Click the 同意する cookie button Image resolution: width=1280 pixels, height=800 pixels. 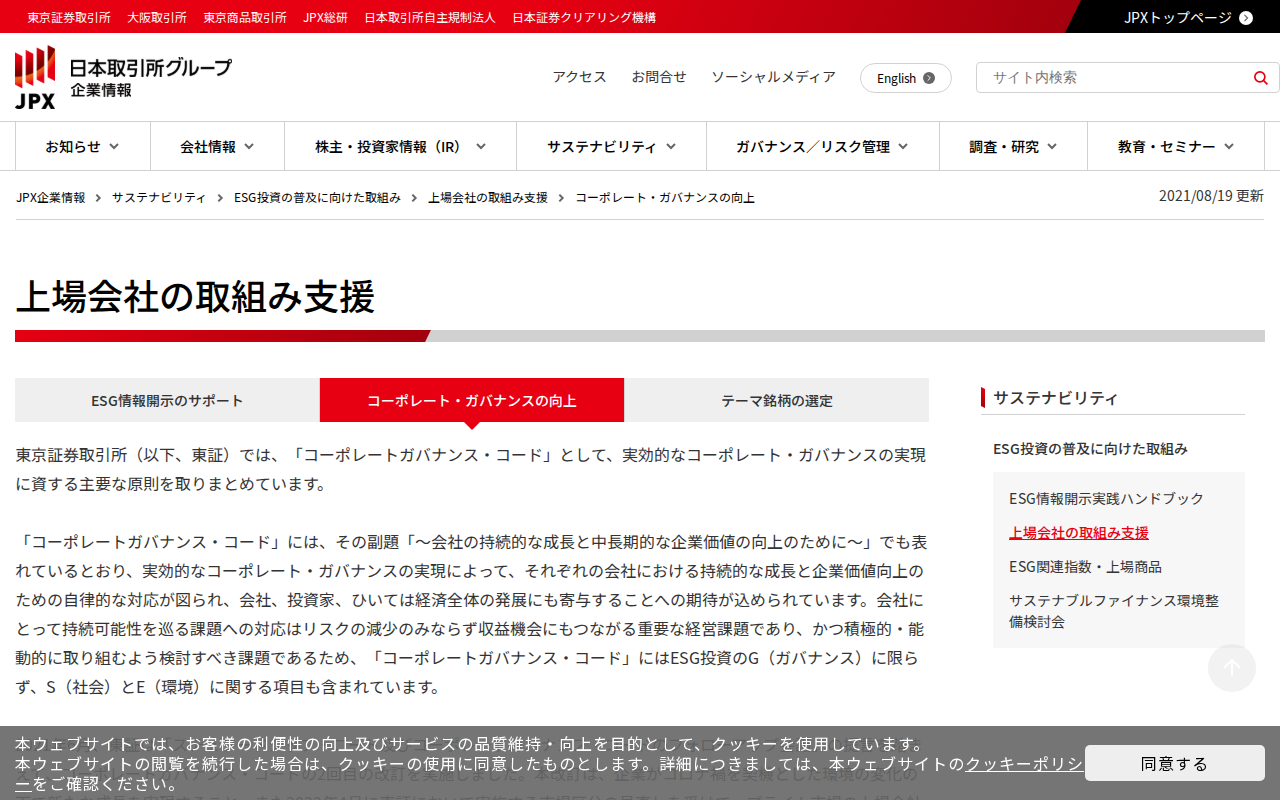[1175, 764]
